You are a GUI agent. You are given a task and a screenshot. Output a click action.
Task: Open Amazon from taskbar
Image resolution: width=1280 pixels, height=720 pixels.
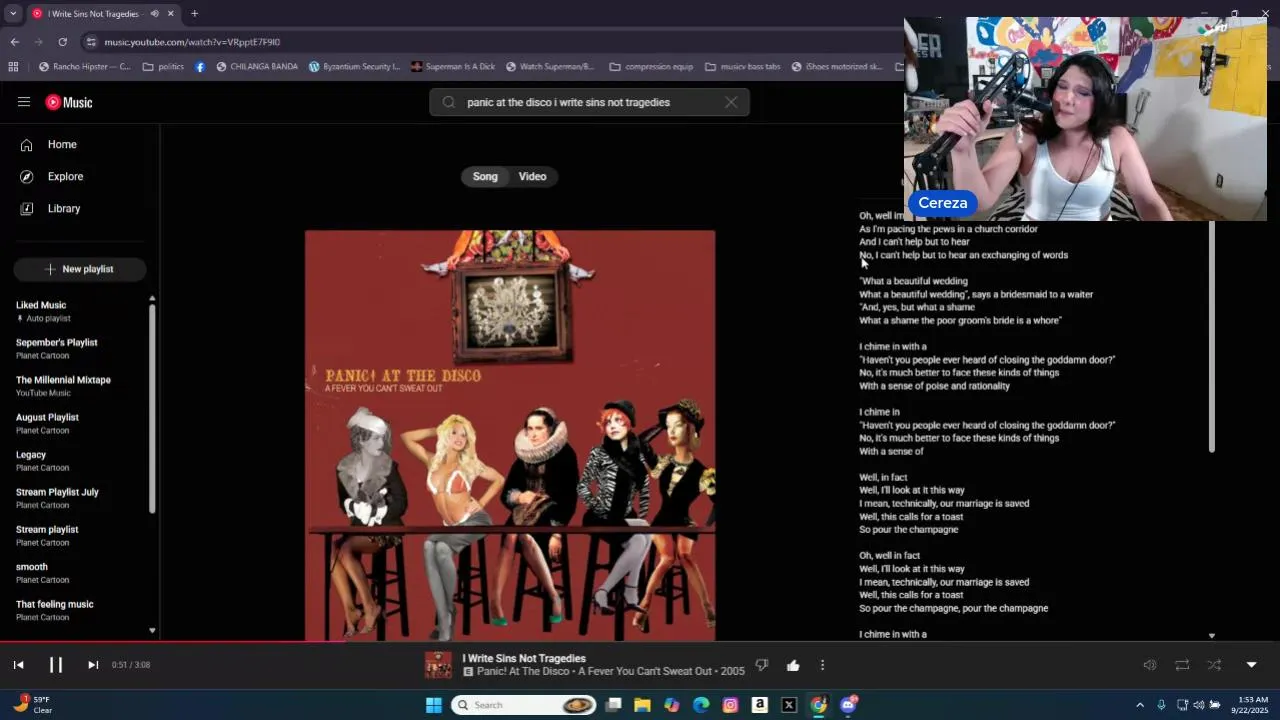[x=760, y=705]
